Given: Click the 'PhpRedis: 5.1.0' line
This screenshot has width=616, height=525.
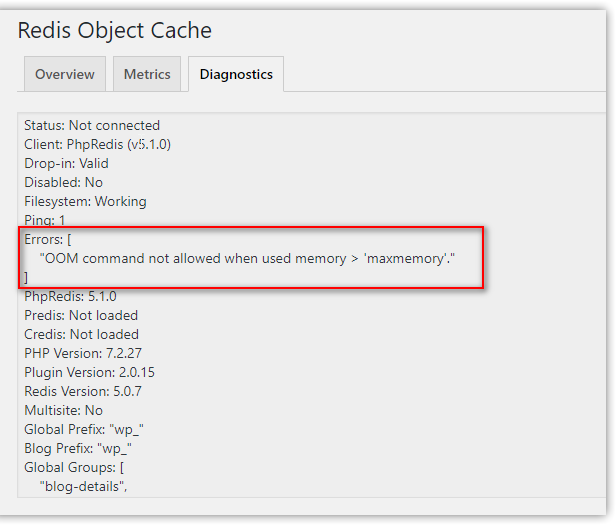Looking at the screenshot, I should tap(70, 296).
